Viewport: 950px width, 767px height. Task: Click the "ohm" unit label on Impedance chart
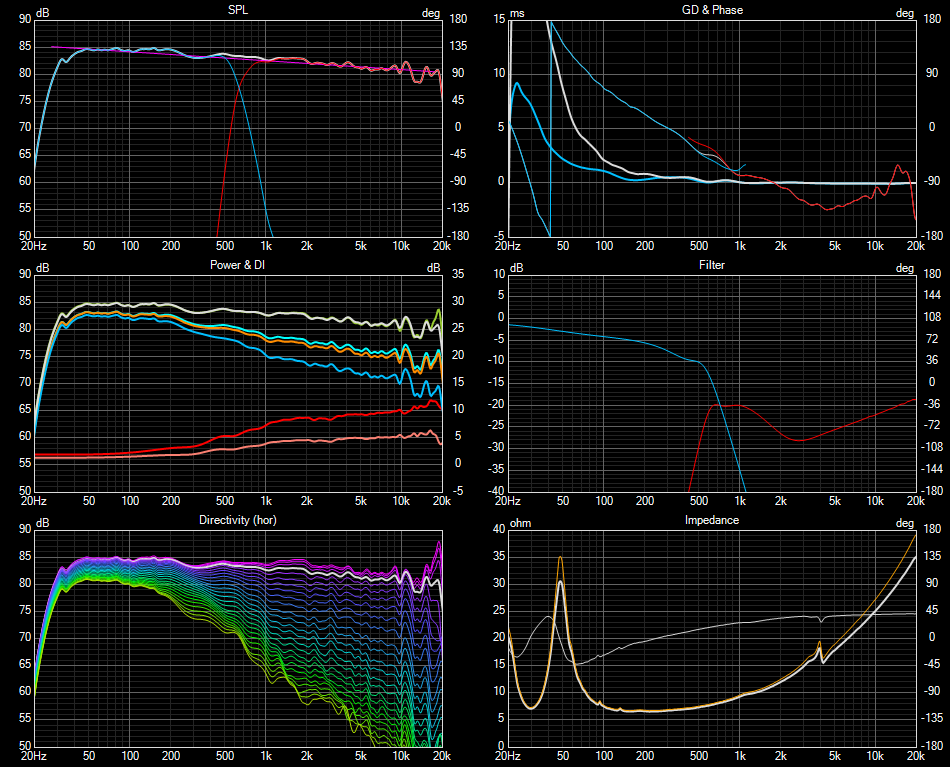520,523
